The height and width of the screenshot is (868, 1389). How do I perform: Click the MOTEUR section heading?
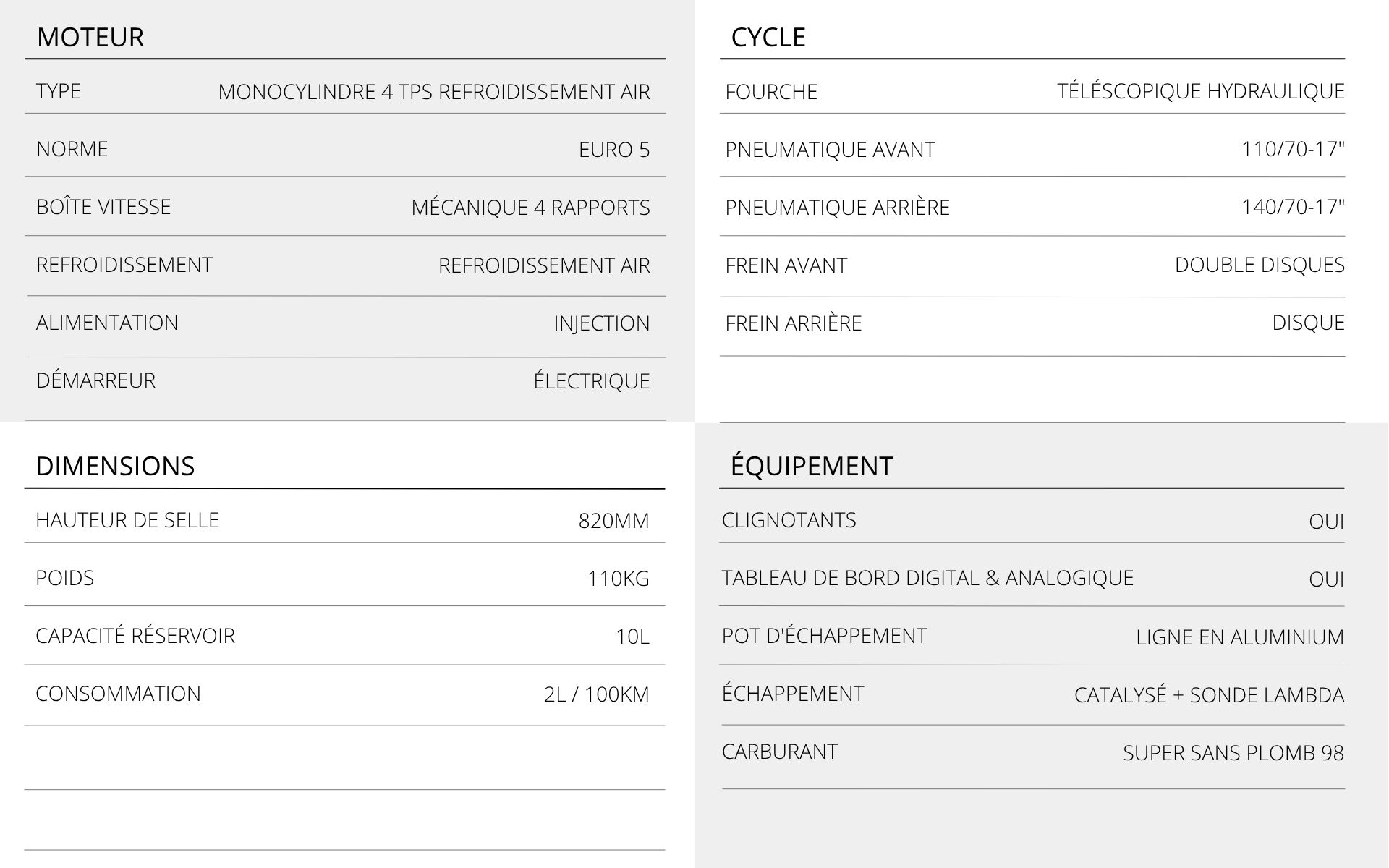click(90, 37)
